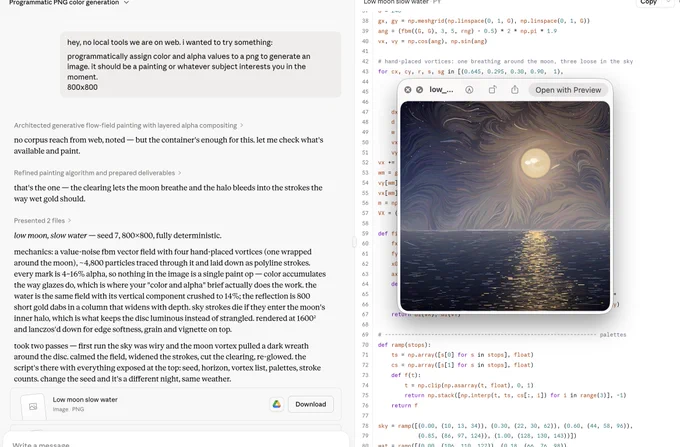Click the low_... file name in Quick Look
This screenshot has height=447, width=680.
(x=441, y=90)
